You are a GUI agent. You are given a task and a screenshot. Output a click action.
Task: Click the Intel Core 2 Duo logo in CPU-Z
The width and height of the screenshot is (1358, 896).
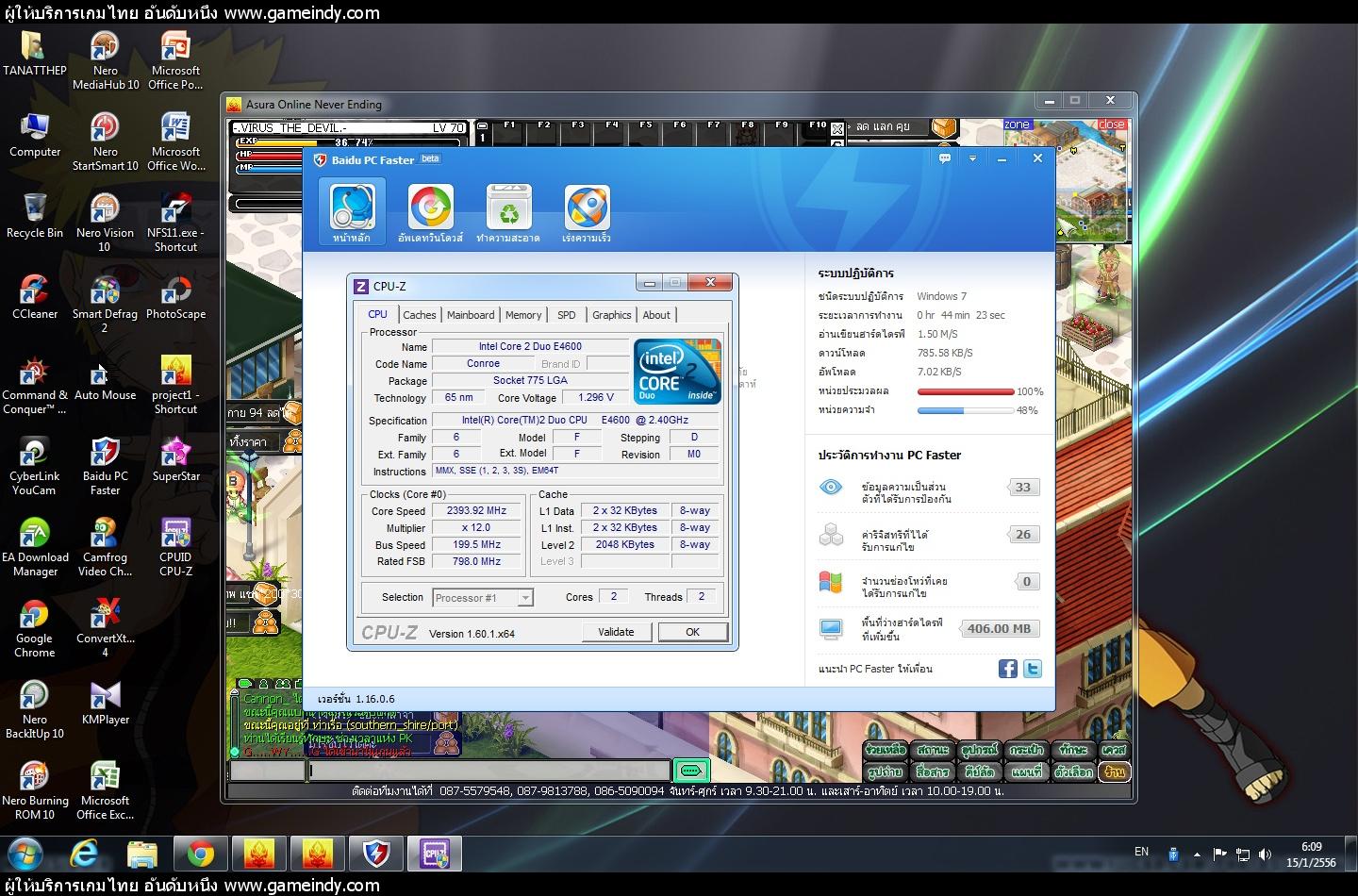pyautogui.click(x=678, y=371)
